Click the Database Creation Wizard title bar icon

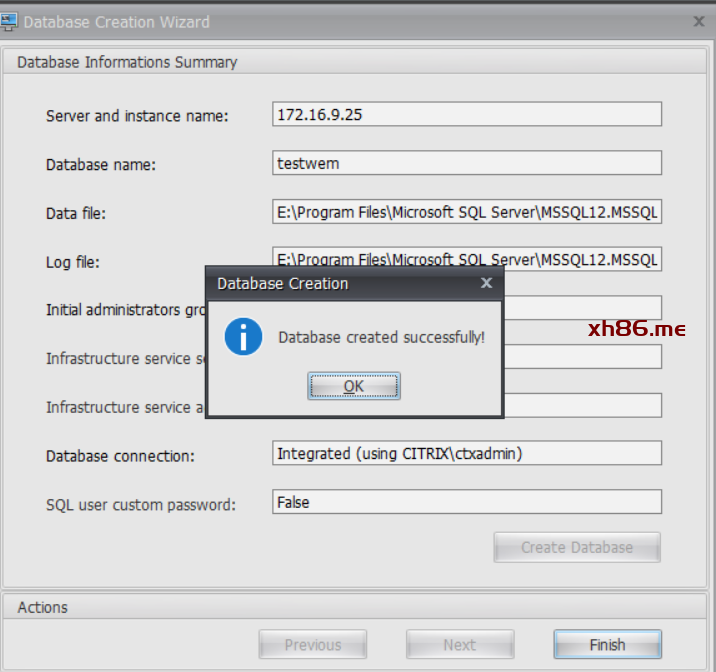coord(9,21)
